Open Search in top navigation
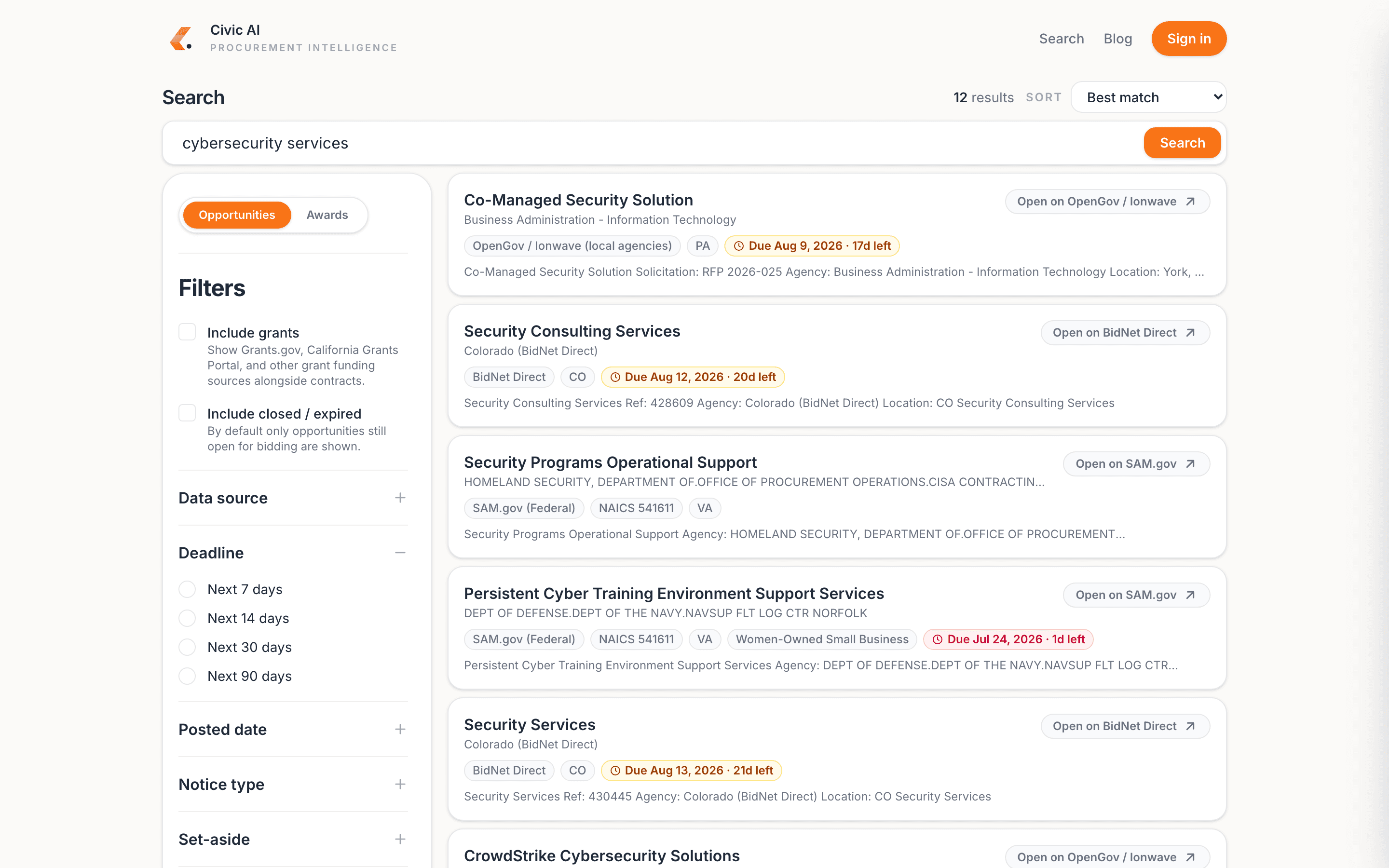Screen dimensions: 1389x868 [x=1061, y=39]
